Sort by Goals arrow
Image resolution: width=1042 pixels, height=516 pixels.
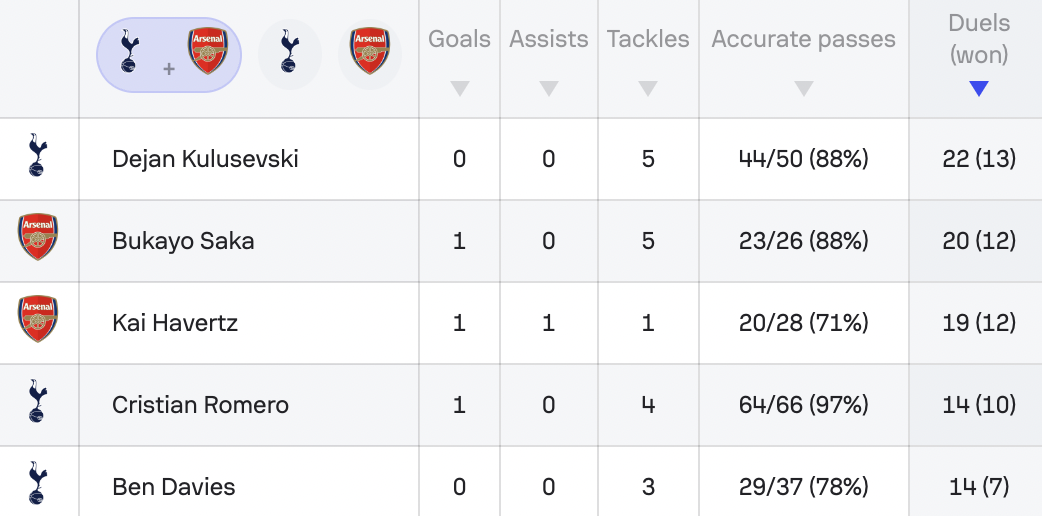[x=459, y=88]
